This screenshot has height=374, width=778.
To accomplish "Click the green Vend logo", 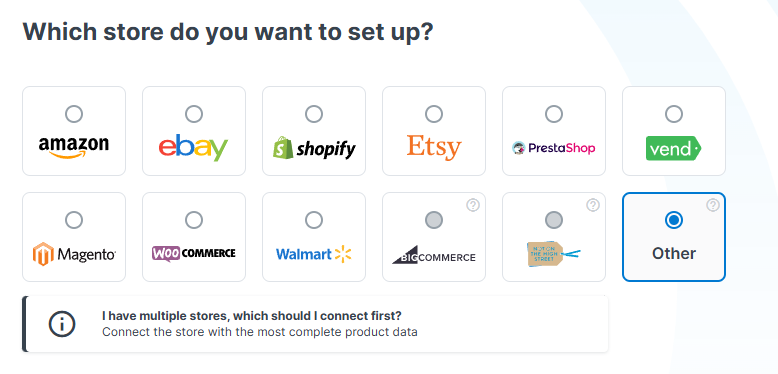I will [673, 148].
